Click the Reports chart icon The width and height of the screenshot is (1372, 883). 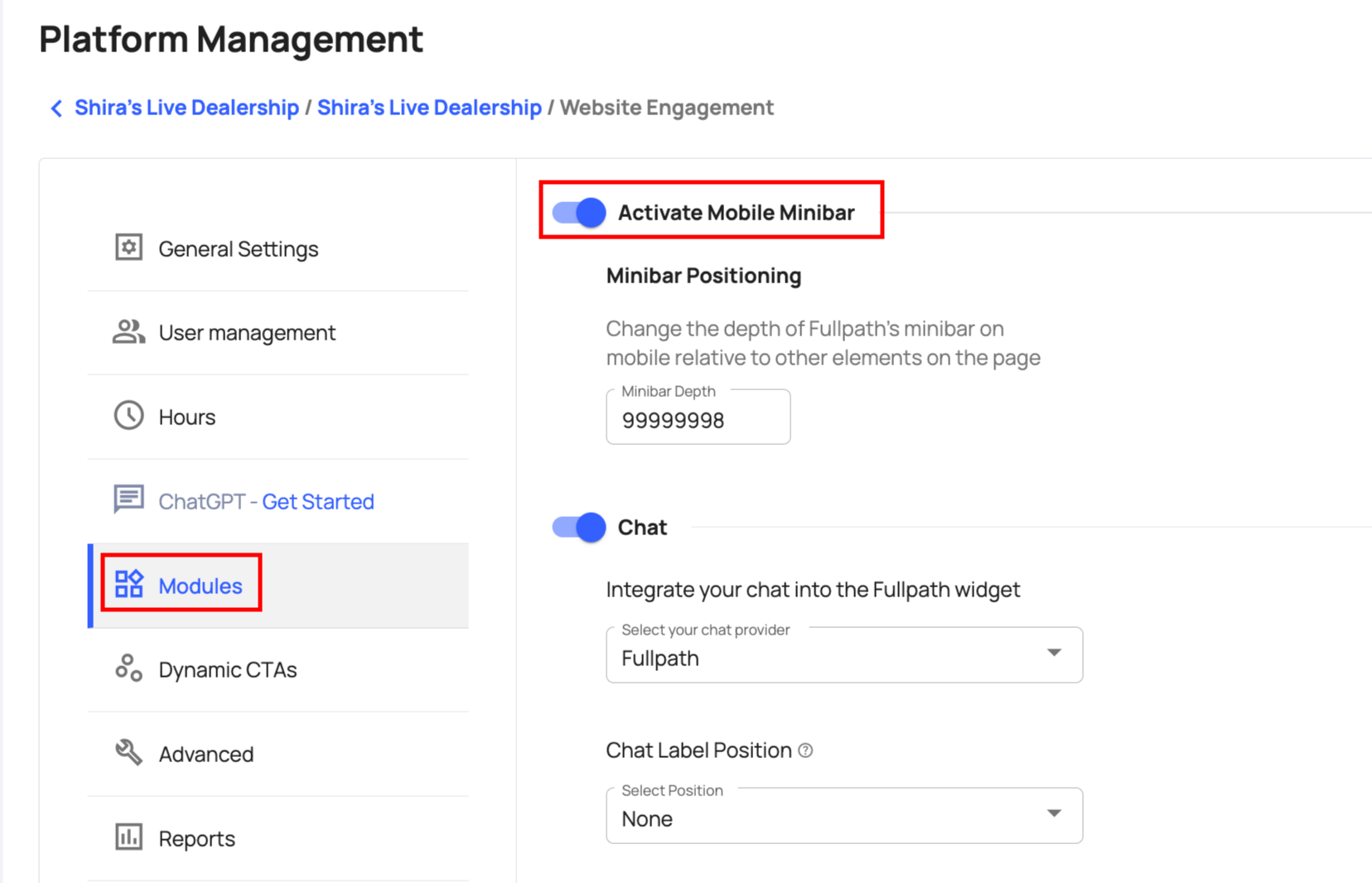[128, 837]
